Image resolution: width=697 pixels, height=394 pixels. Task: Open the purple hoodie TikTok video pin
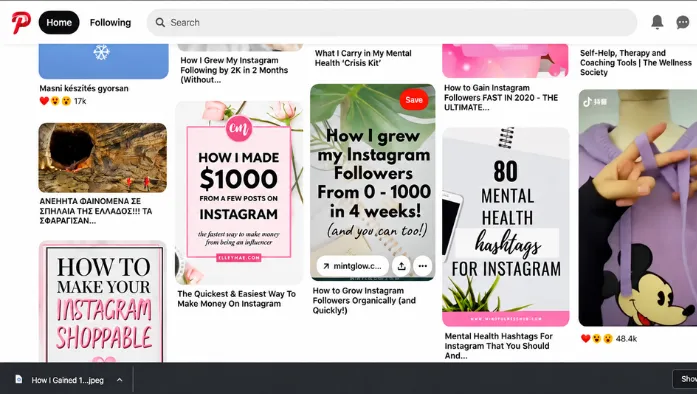[x=638, y=208]
